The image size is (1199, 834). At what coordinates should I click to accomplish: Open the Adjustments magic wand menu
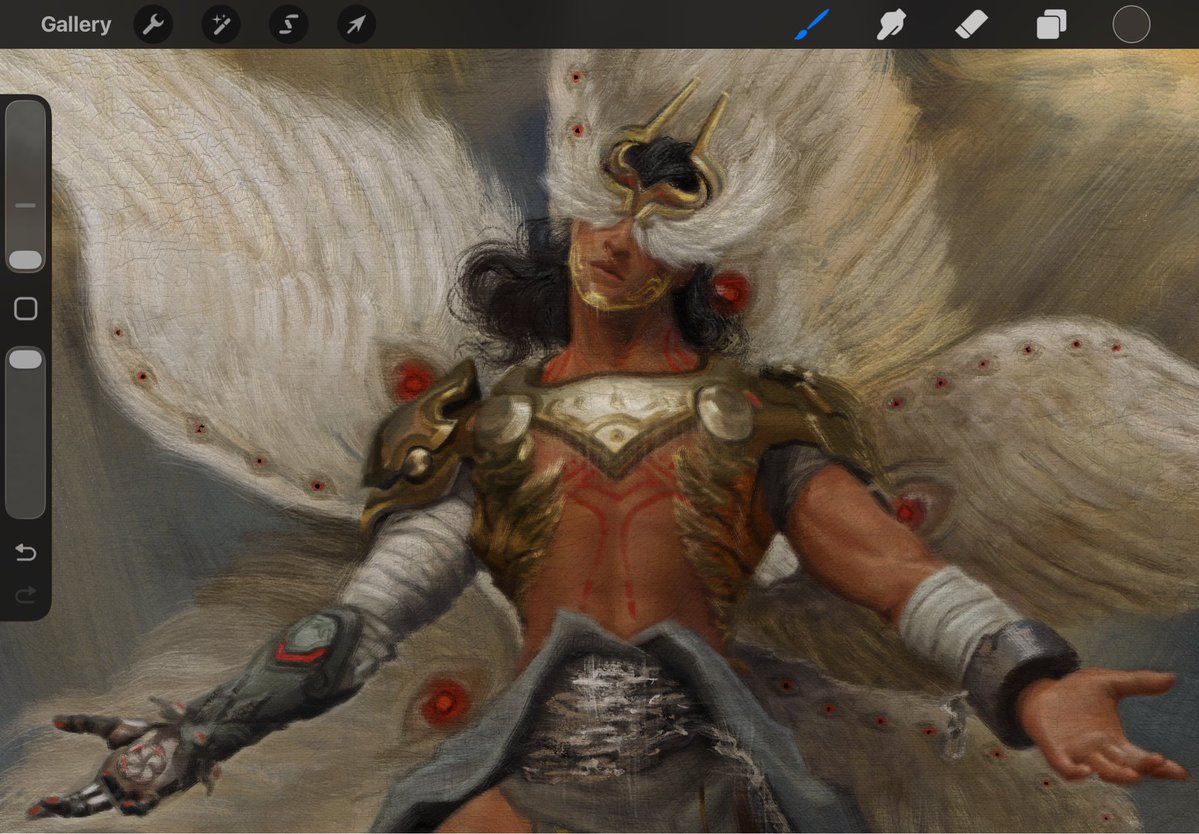[221, 24]
